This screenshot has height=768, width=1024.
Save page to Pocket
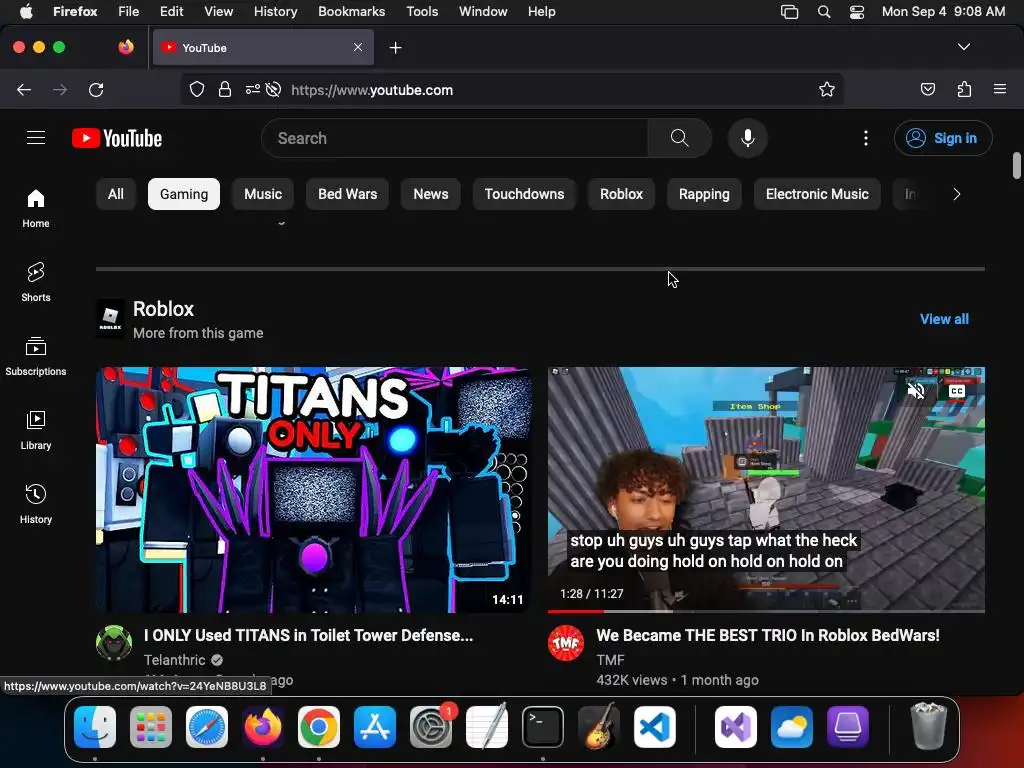click(927, 89)
